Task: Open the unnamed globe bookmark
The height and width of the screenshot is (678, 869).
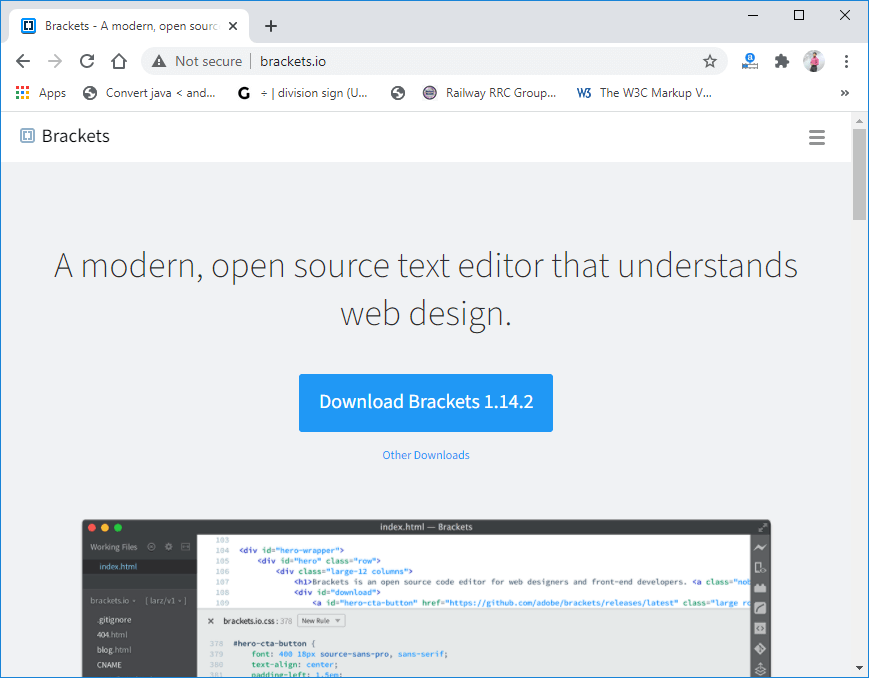Action: 398,93
